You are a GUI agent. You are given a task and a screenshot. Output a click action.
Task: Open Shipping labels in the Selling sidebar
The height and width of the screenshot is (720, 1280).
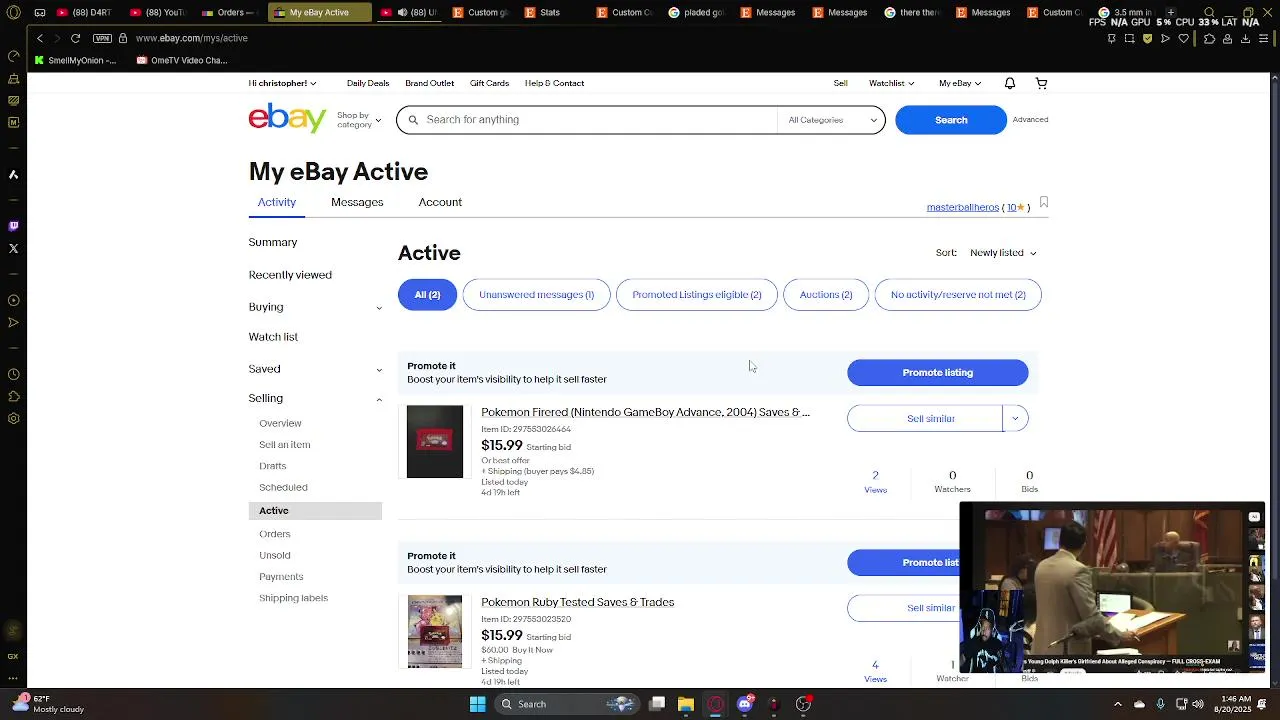coord(293,598)
